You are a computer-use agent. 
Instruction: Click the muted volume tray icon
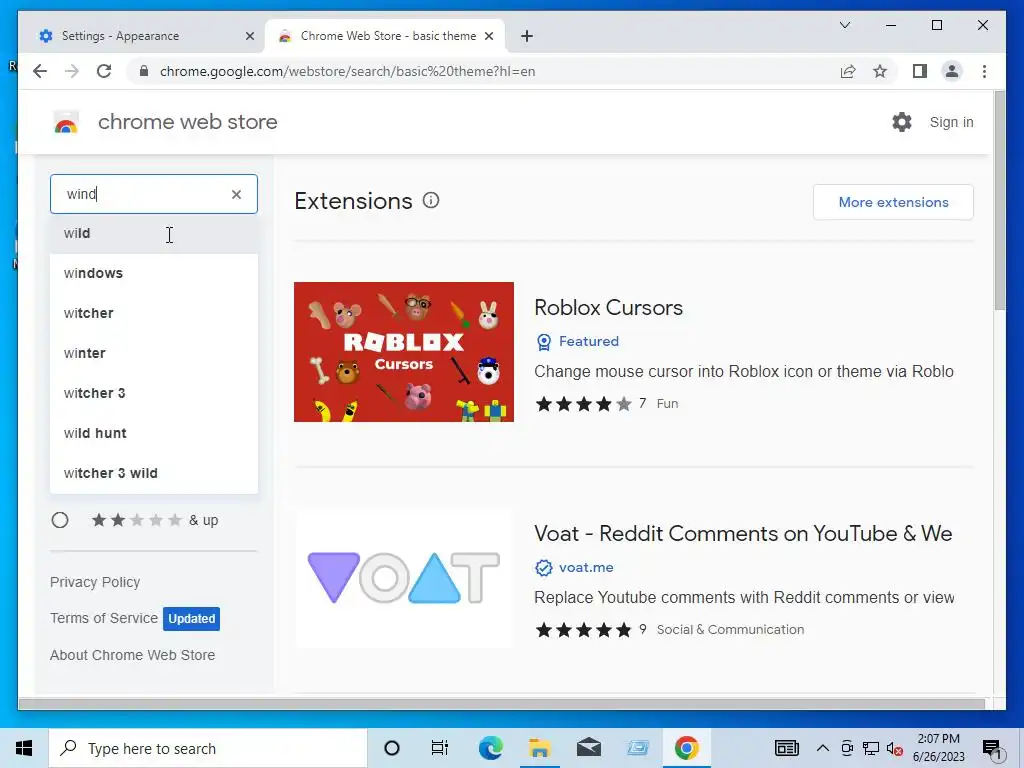pyautogui.click(x=894, y=748)
